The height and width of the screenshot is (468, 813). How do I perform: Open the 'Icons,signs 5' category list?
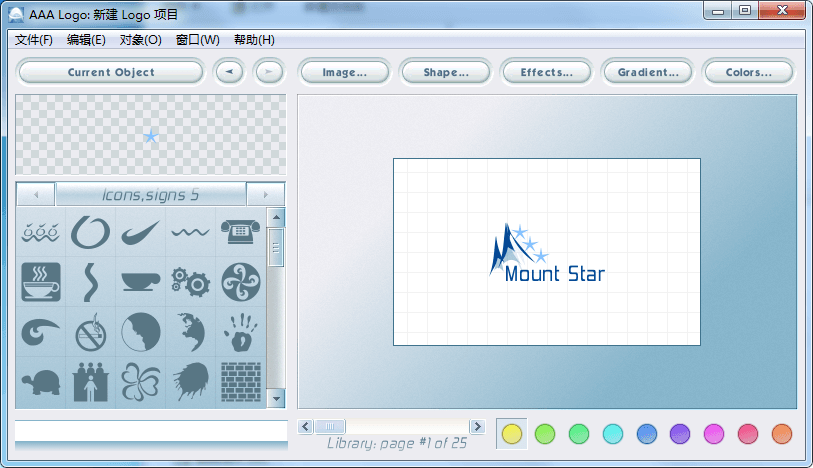150,195
